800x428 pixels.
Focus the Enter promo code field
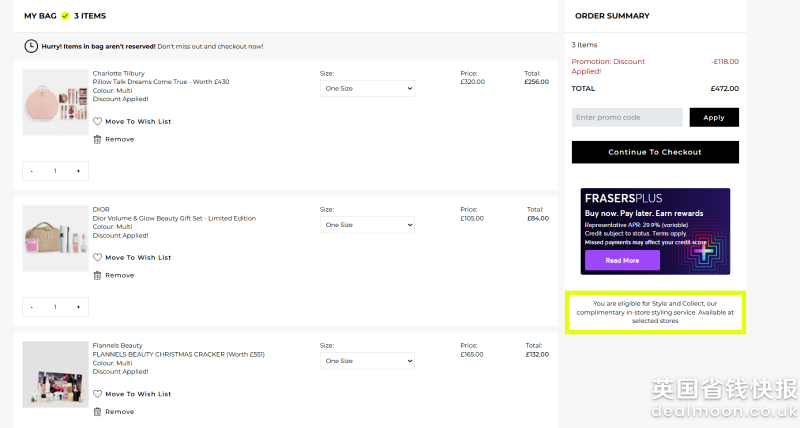click(x=626, y=117)
